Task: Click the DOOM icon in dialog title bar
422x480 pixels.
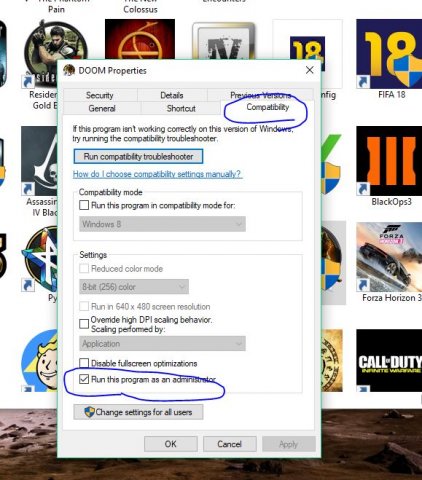Action: [69, 70]
